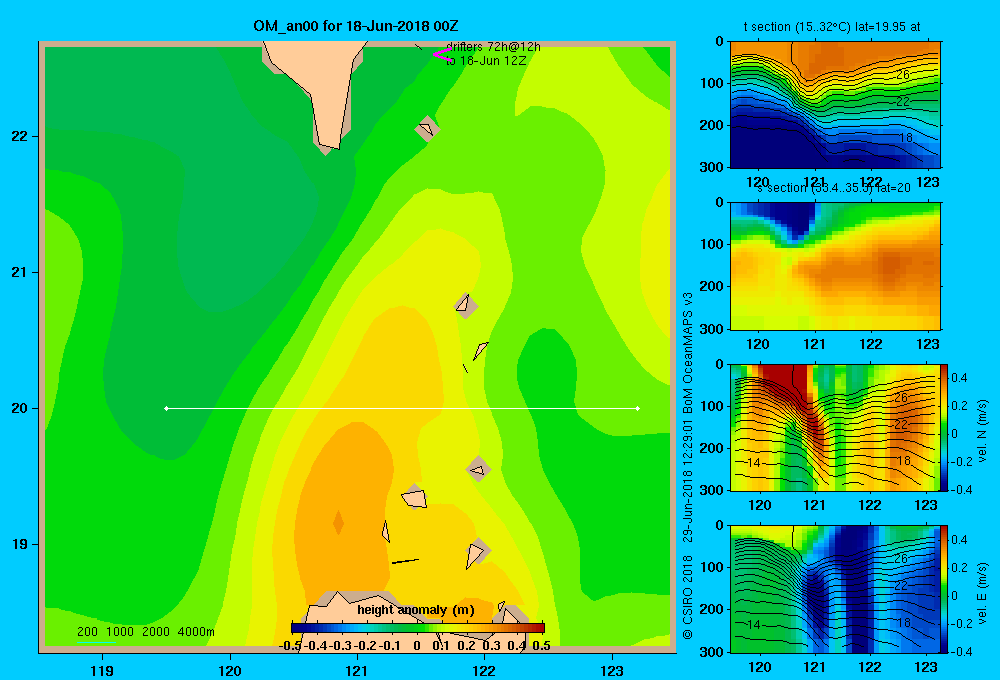The width and height of the screenshot is (1000, 680).
Task: Click the small orange diamond in the high anomaly region
Action: [338, 522]
